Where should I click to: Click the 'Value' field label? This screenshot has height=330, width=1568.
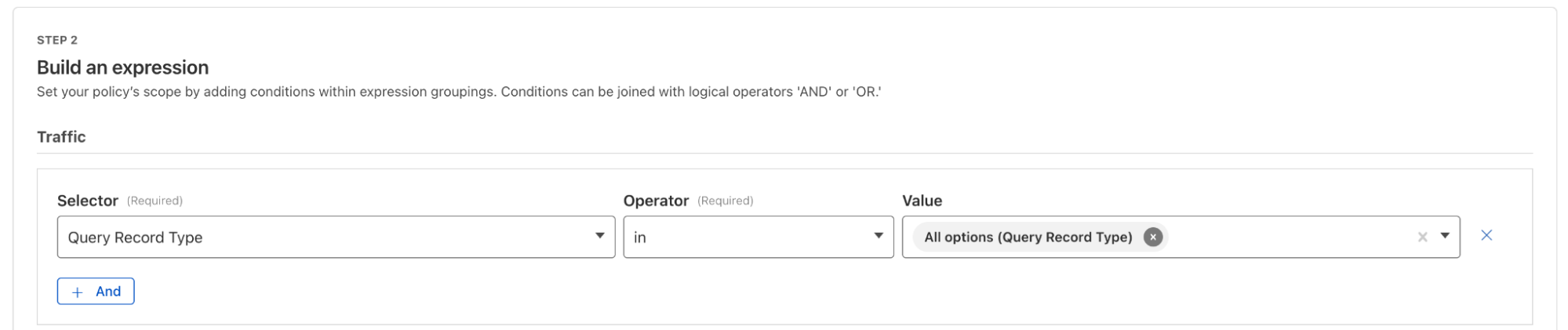pos(922,201)
